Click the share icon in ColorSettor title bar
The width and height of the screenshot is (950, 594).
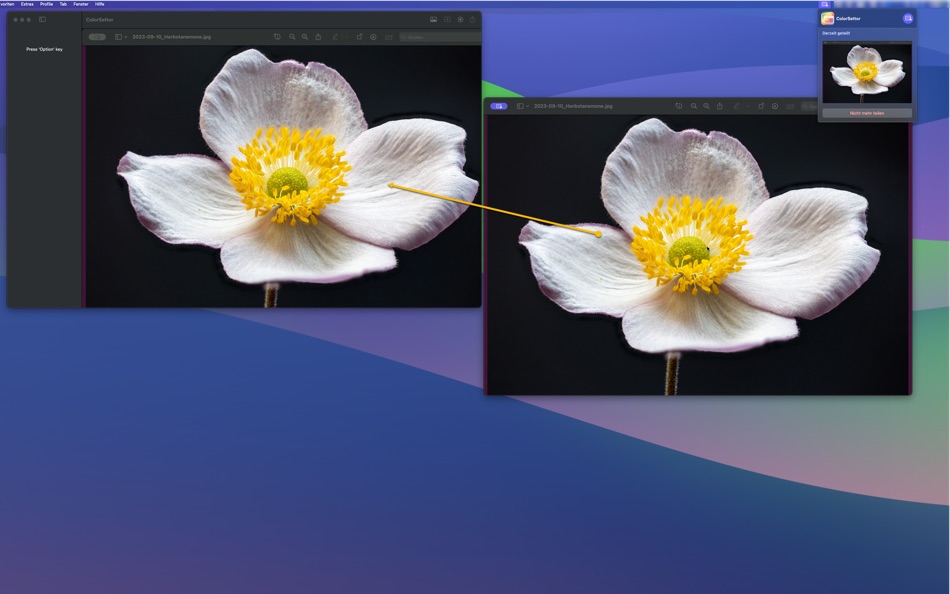473,19
